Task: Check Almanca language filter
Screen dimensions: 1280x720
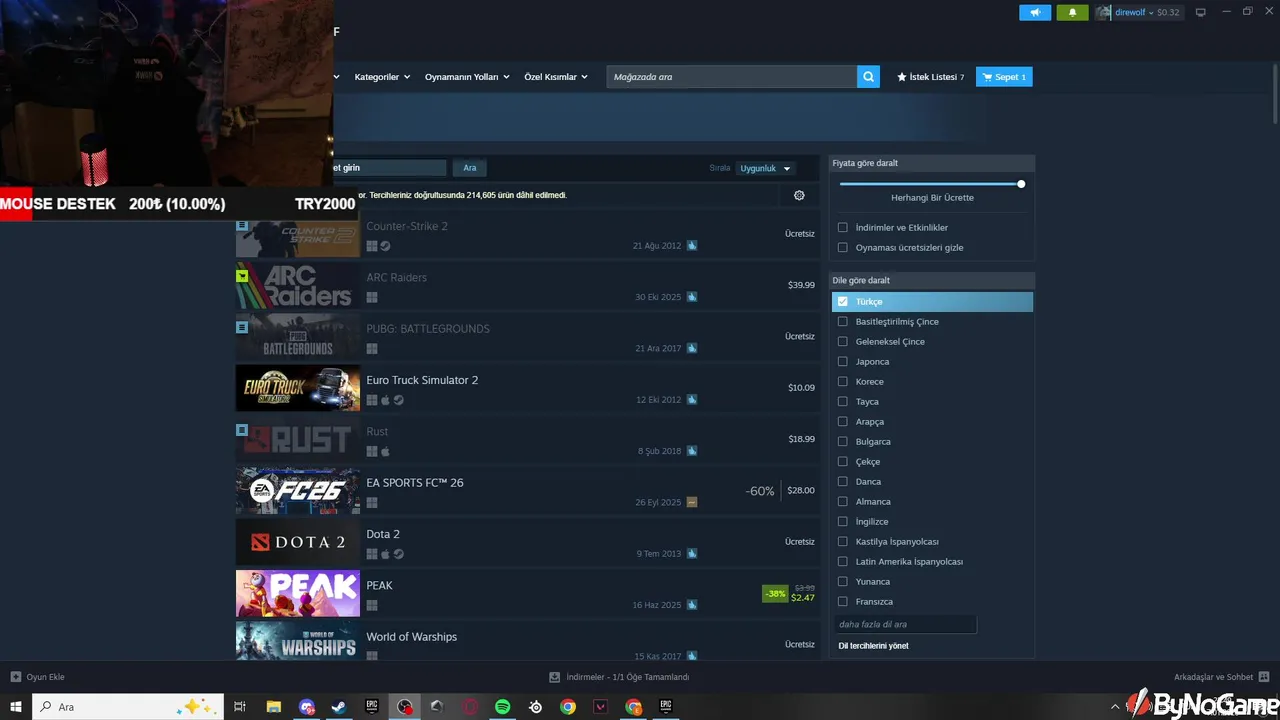Action: point(843,501)
